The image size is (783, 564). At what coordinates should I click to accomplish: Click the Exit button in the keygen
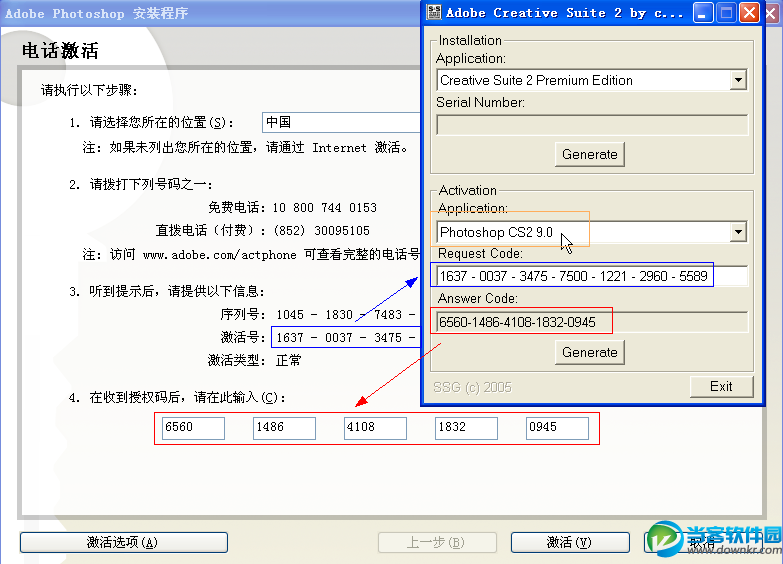pos(721,386)
